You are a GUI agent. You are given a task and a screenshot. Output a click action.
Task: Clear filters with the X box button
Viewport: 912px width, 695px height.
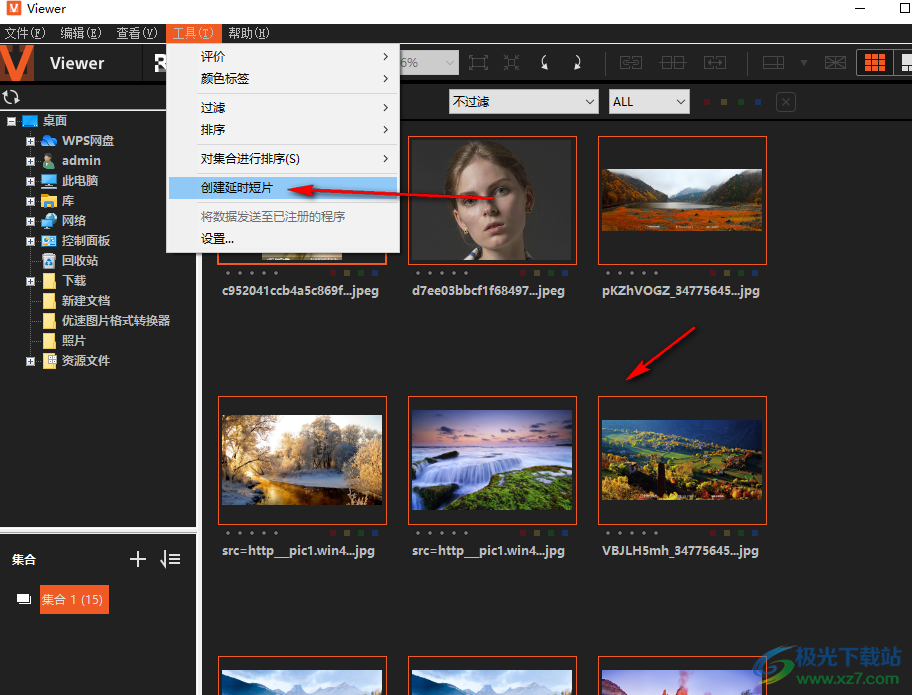point(786,102)
